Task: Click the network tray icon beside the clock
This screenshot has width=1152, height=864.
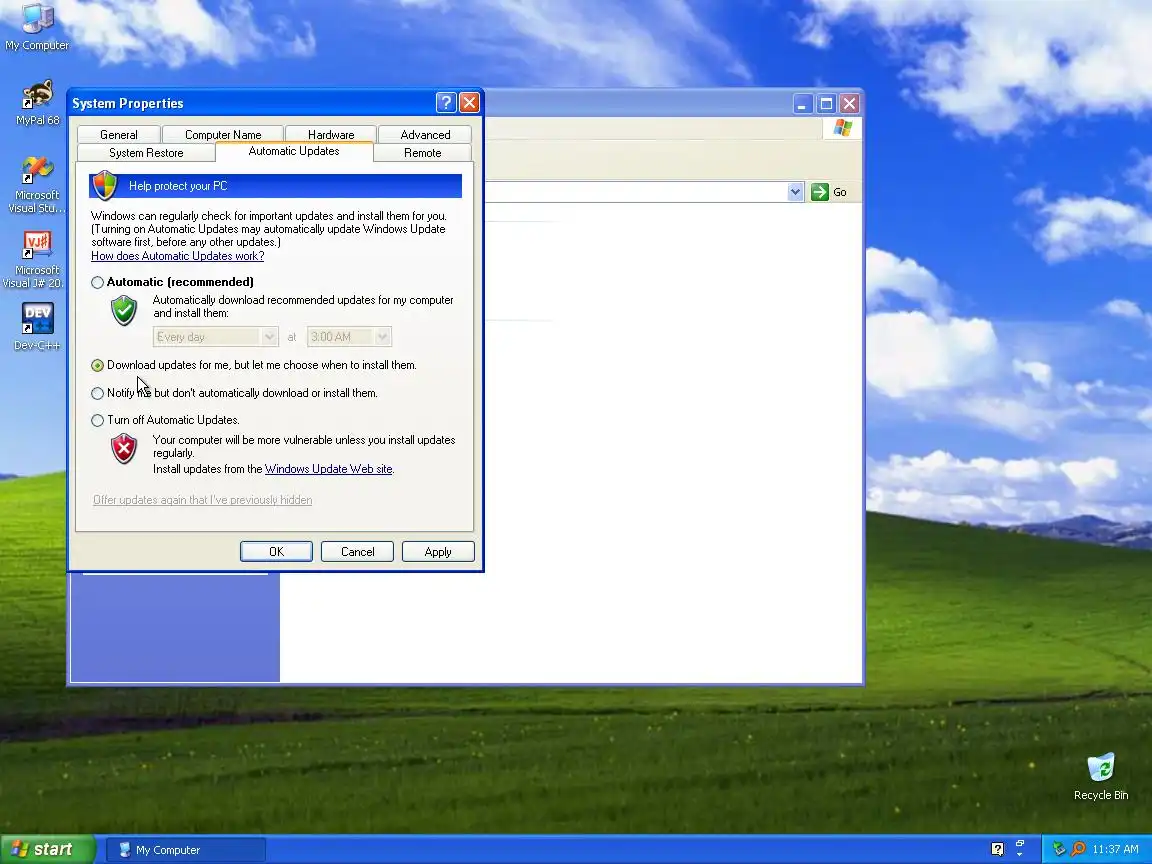Action: tap(1059, 849)
